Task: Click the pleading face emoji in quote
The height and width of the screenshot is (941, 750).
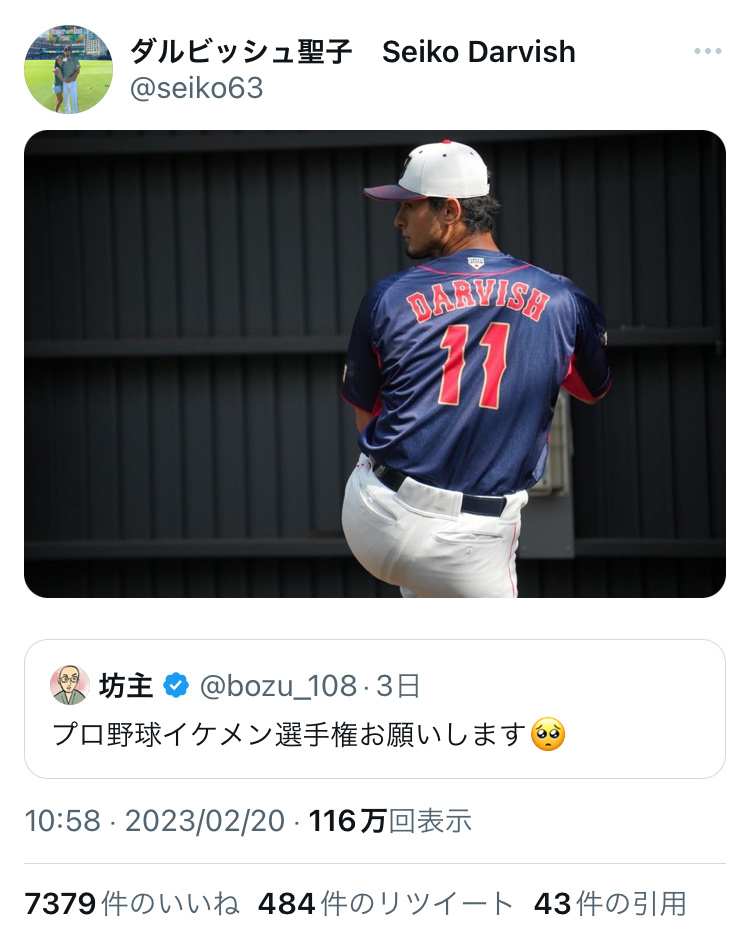Action: pyautogui.click(x=548, y=735)
